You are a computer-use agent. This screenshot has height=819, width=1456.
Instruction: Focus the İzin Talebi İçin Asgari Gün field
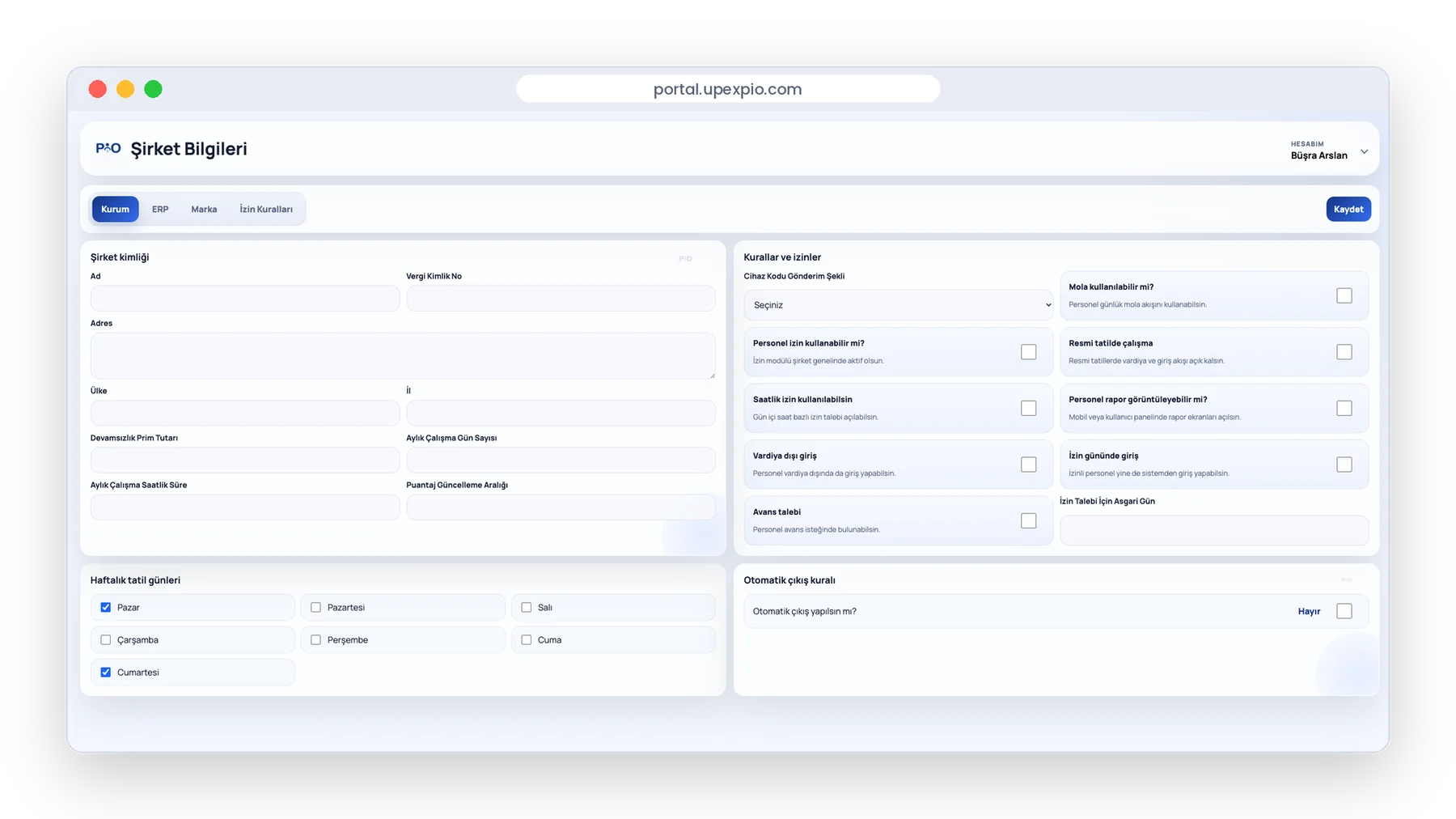tap(1214, 530)
